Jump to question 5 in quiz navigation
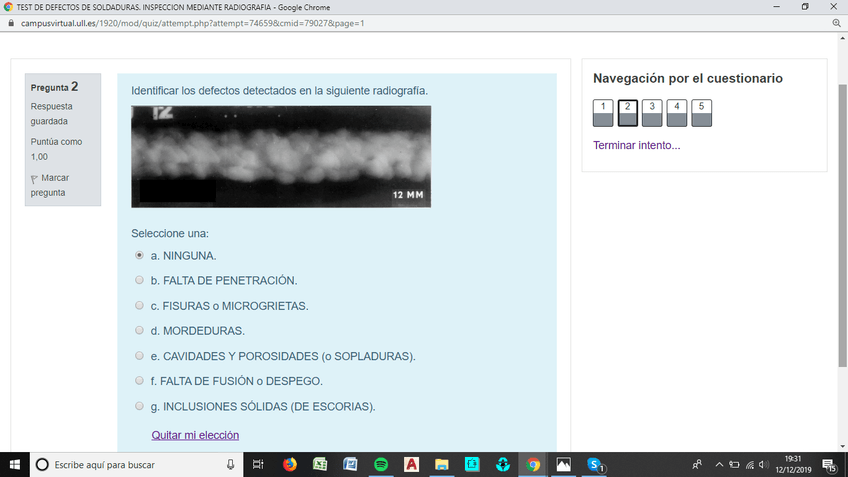The image size is (848, 477). [702, 113]
